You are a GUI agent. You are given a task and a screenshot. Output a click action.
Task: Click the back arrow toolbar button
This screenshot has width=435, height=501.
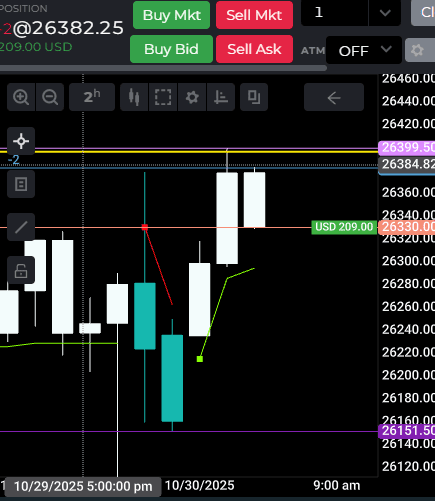click(334, 97)
